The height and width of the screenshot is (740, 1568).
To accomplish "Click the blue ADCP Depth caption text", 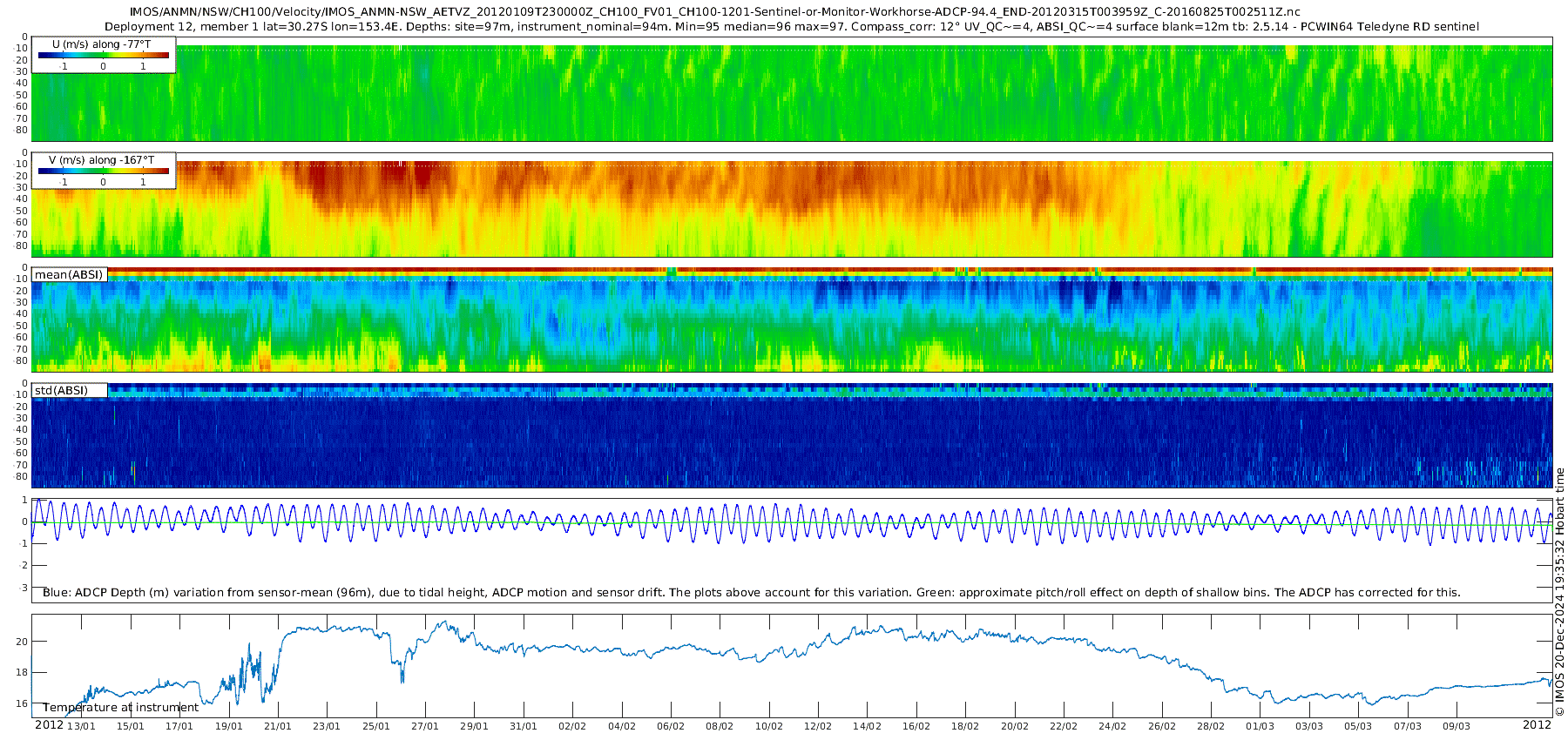I will (751, 592).
